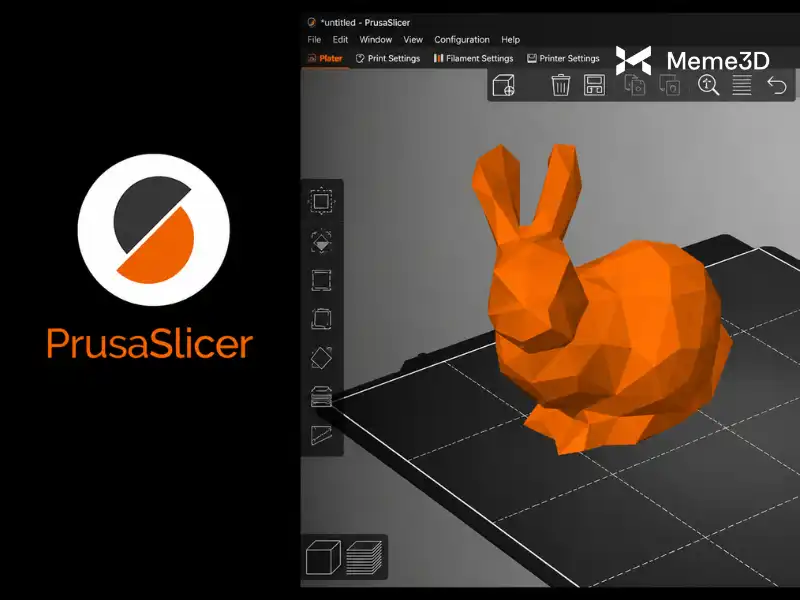The width and height of the screenshot is (800, 600).
Task: Select the Place on face tool
Action: tap(321, 319)
